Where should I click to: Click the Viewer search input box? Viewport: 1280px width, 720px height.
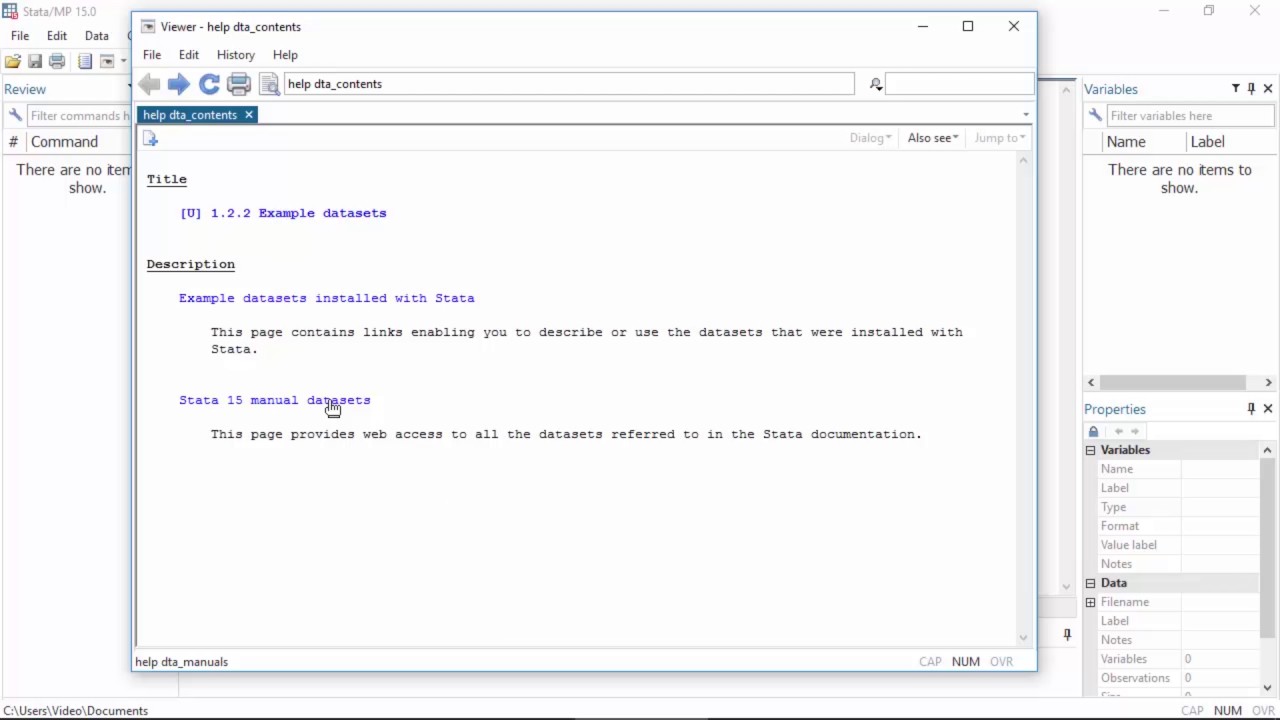[x=959, y=84]
